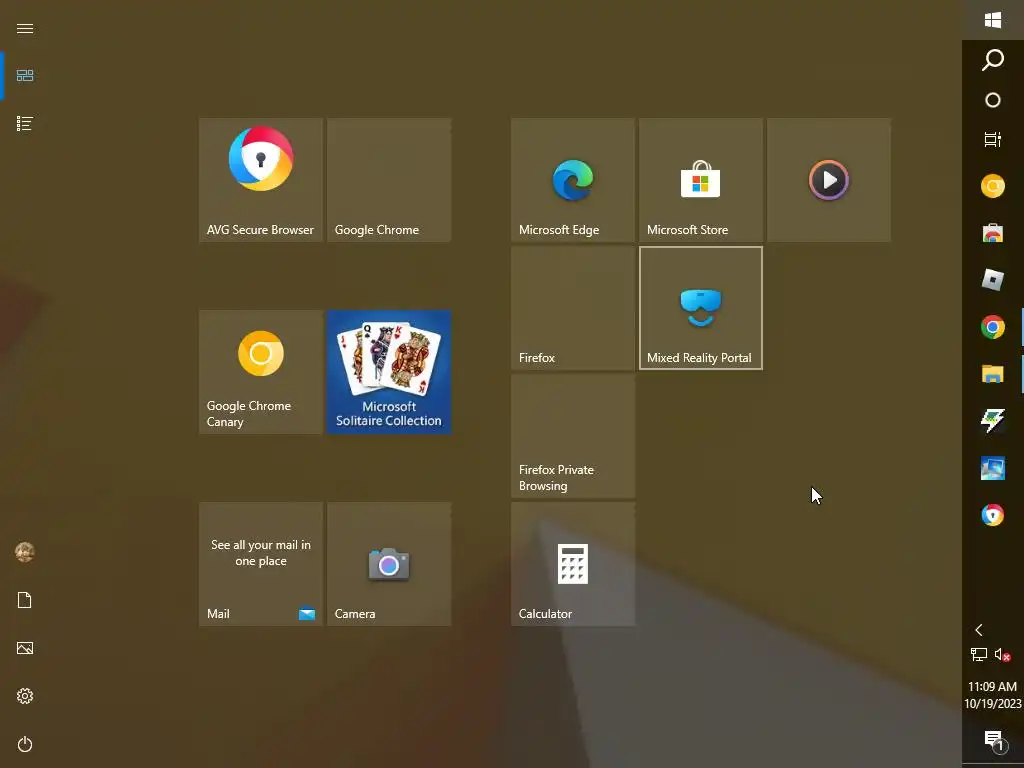Open the Roblox icon in the taskbar
This screenshot has width=1024, height=768.
[x=993, y=280]
